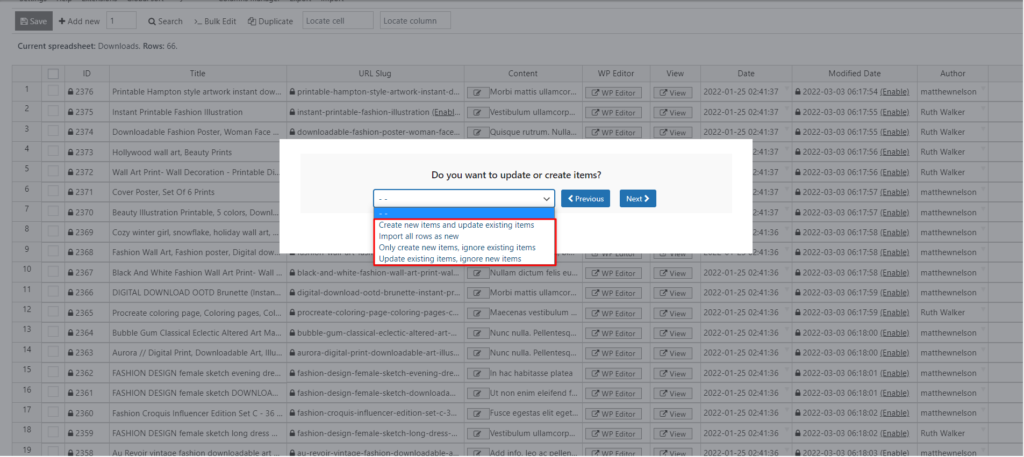
Task: Focus the Locate column field
Action: click(x=415, y=21)
